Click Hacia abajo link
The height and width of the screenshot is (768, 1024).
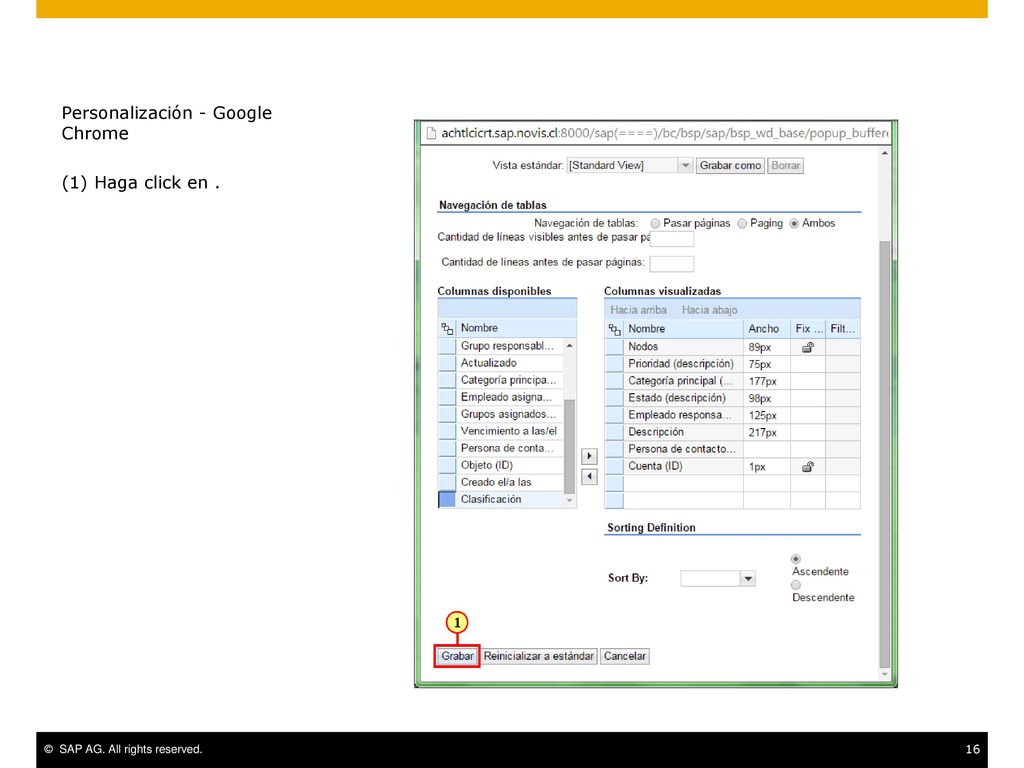[x=709, y=310]
